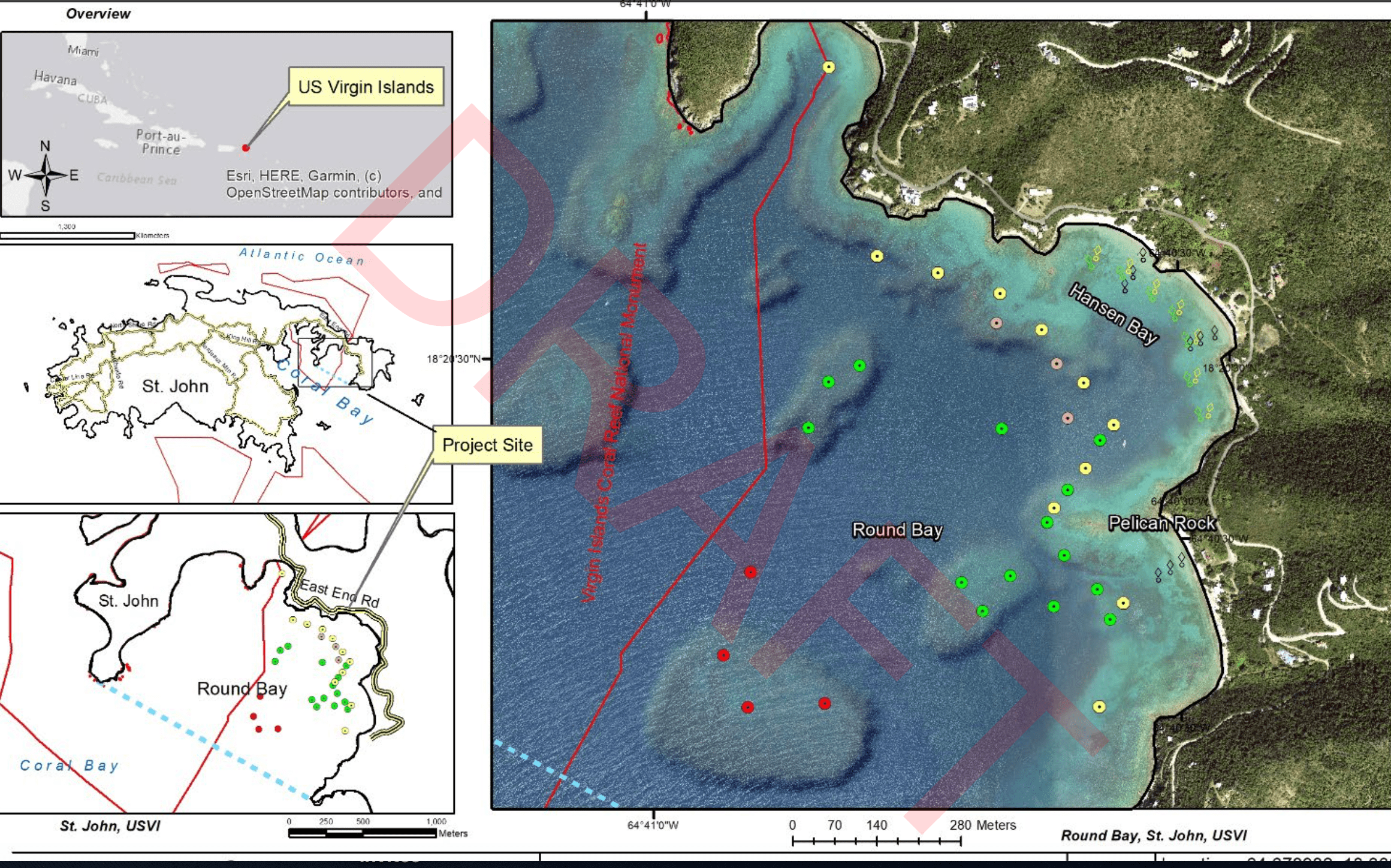Click the 18°20'30"N latitude tick label
The height and width of the screenshot is (868, 1391).
click(454, 359)
